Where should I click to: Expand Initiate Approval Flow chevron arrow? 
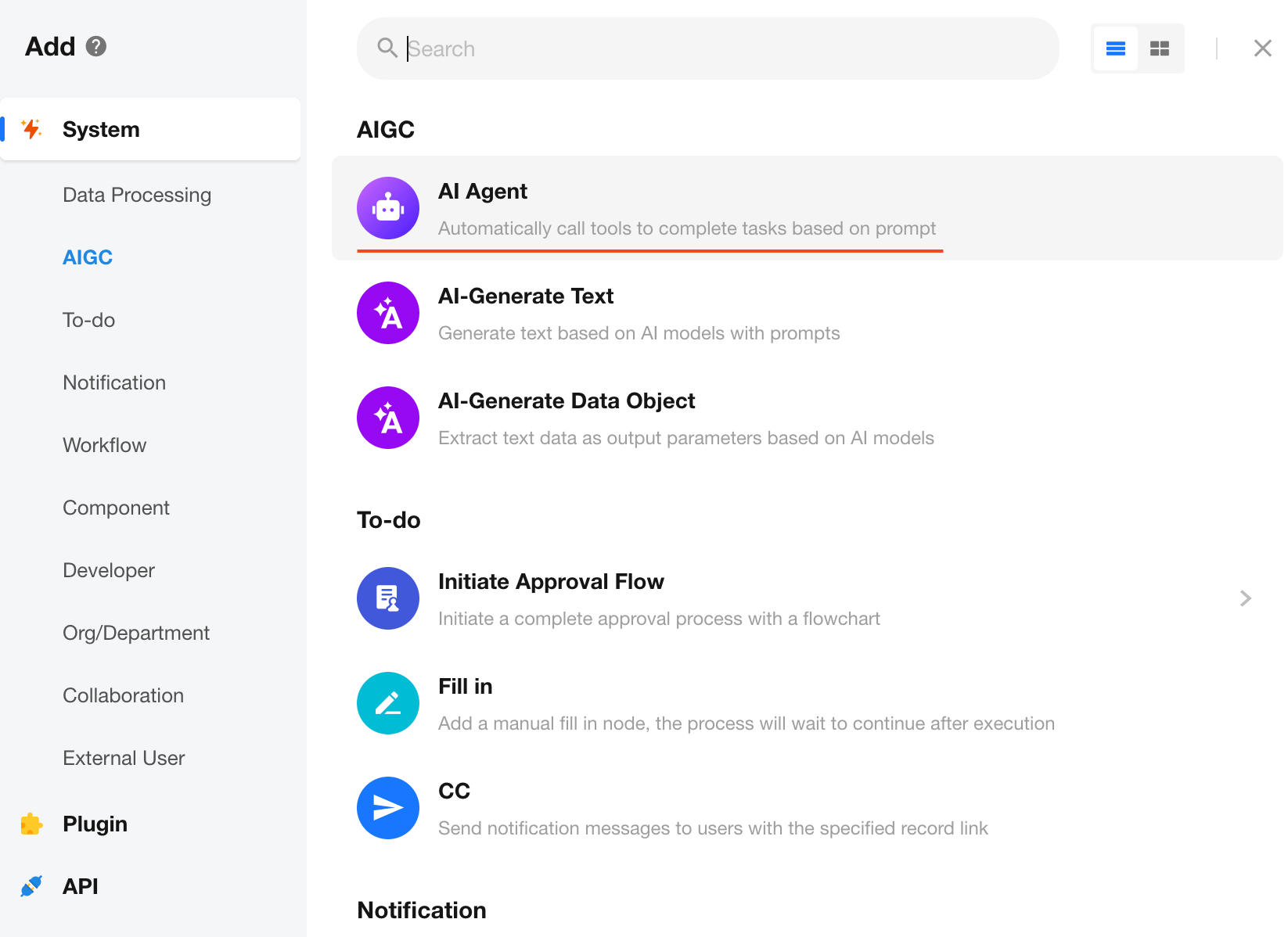click(1245, 598)
